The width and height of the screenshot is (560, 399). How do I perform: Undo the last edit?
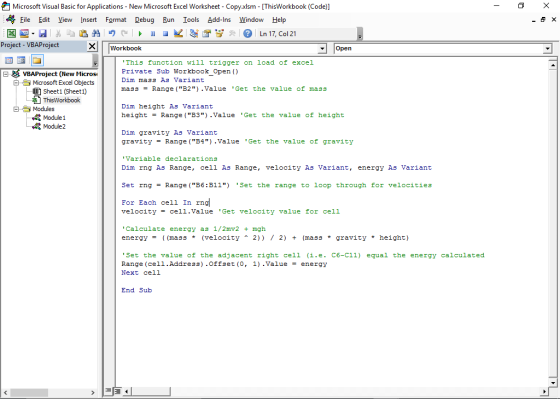112,34
